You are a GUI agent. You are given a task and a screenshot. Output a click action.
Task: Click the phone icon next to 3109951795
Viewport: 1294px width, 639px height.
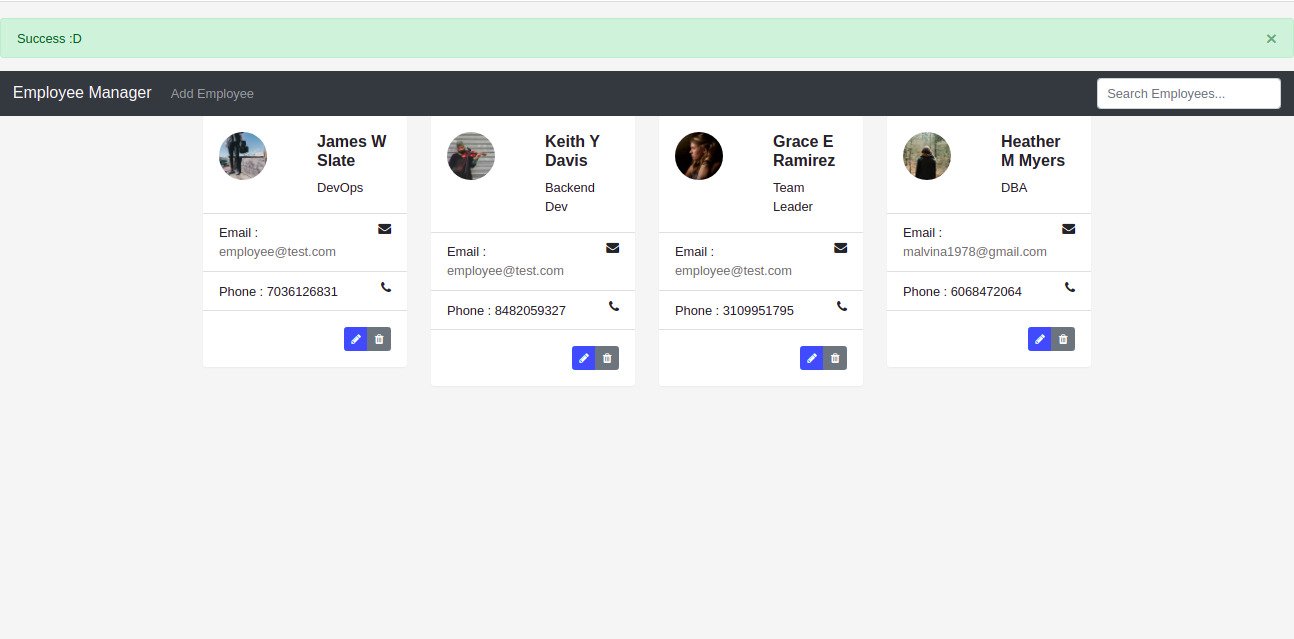(842, 306)
